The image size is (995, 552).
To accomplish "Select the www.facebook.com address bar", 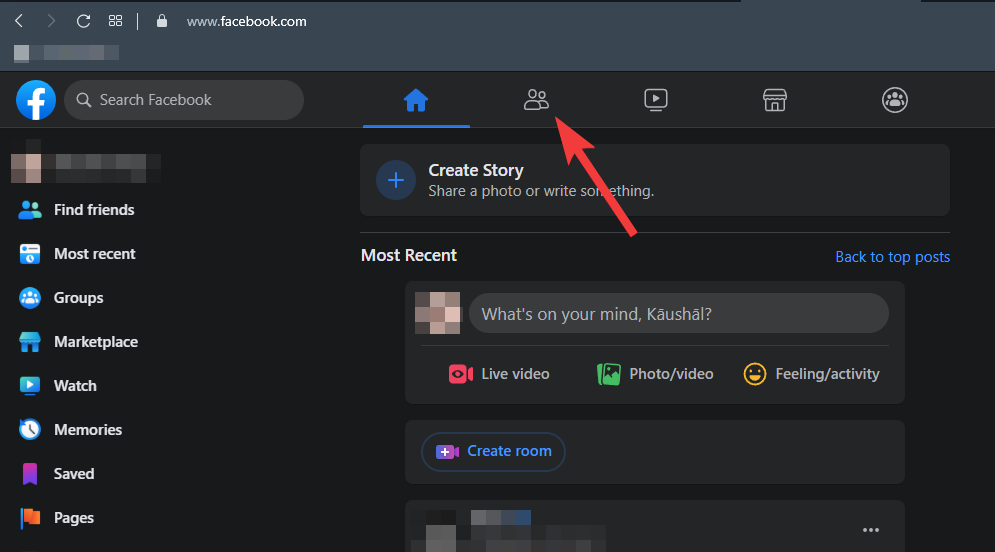I will tap(246, 22).
